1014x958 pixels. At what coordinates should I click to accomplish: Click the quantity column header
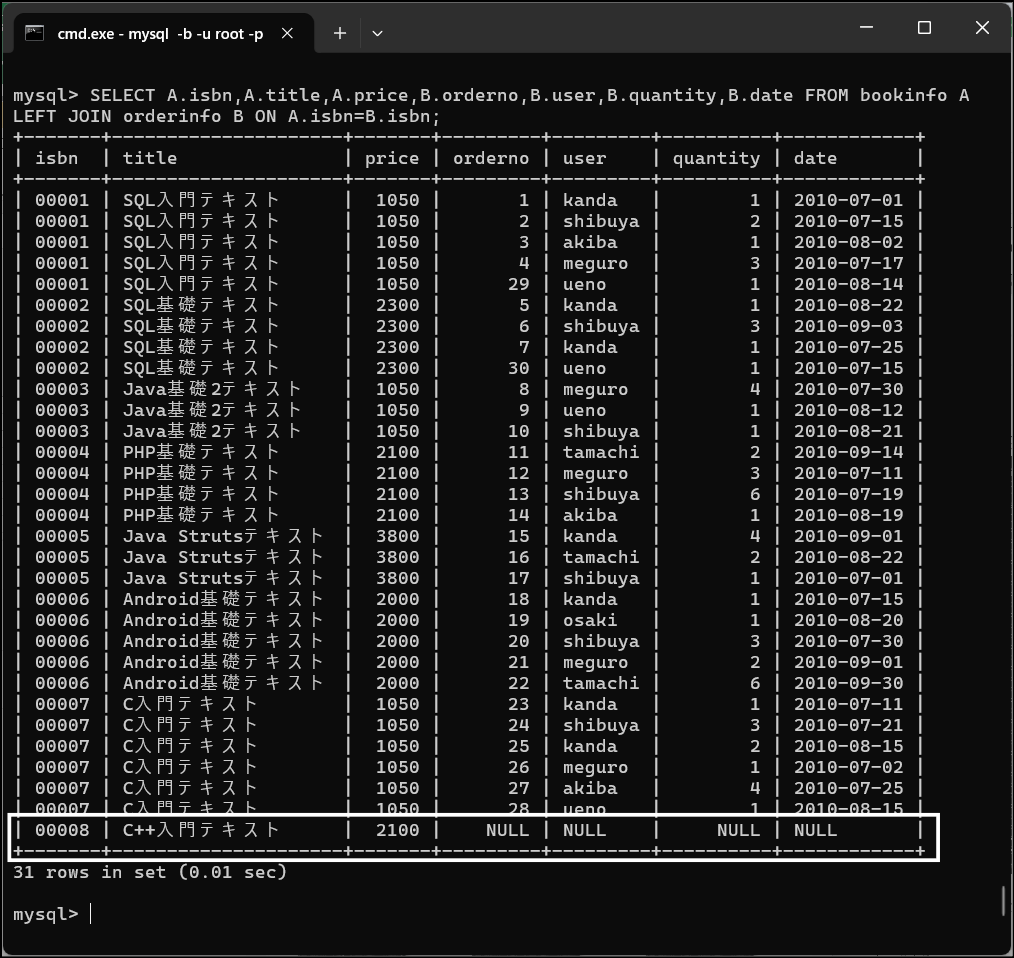716,158
